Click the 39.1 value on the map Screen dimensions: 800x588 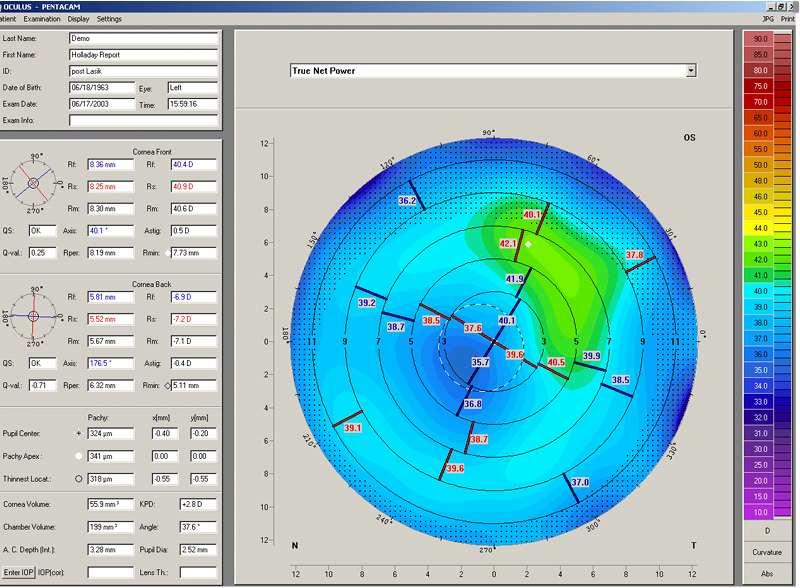(x=353, y=428)
